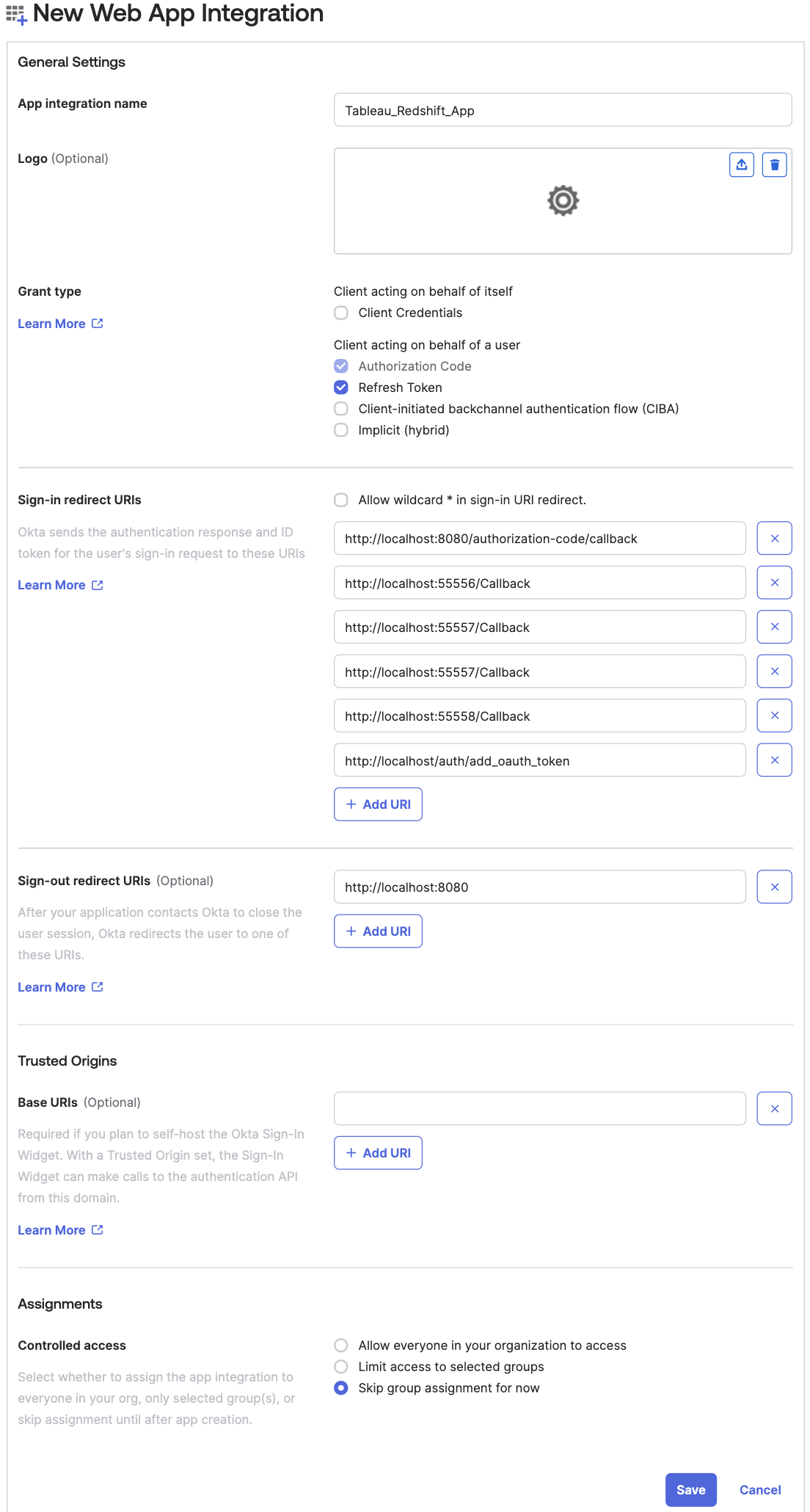
Task: Click Add URI under sign-in redirect URIs
Action: (378, 804)
